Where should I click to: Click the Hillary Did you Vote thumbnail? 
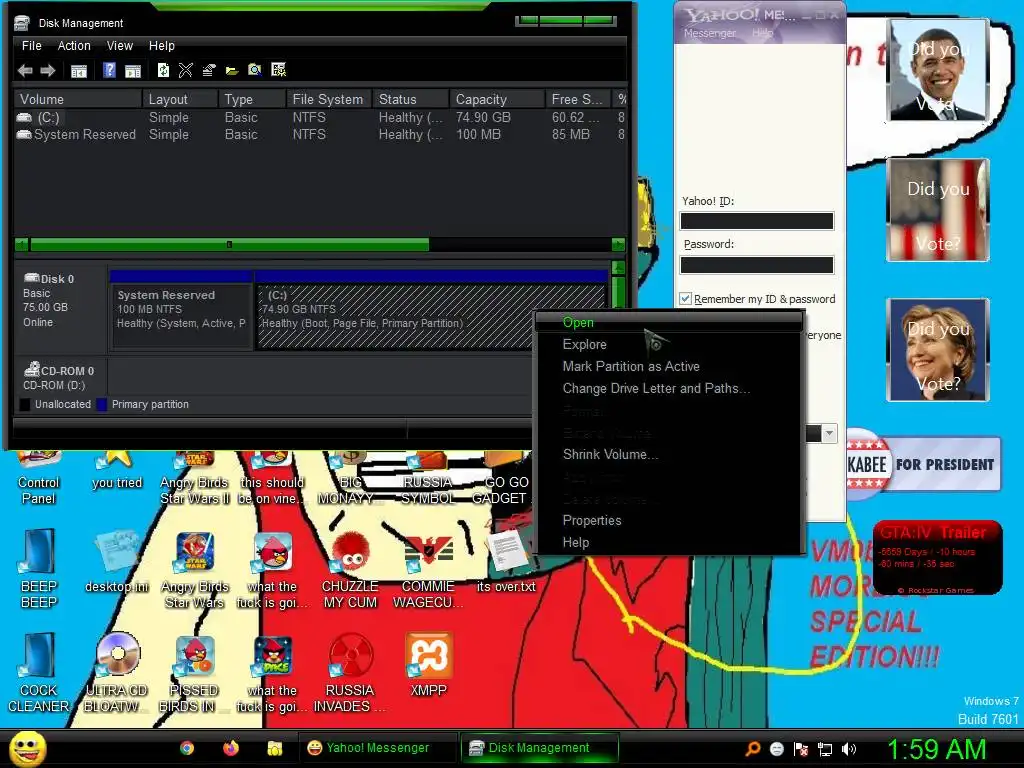click(938, 349)
